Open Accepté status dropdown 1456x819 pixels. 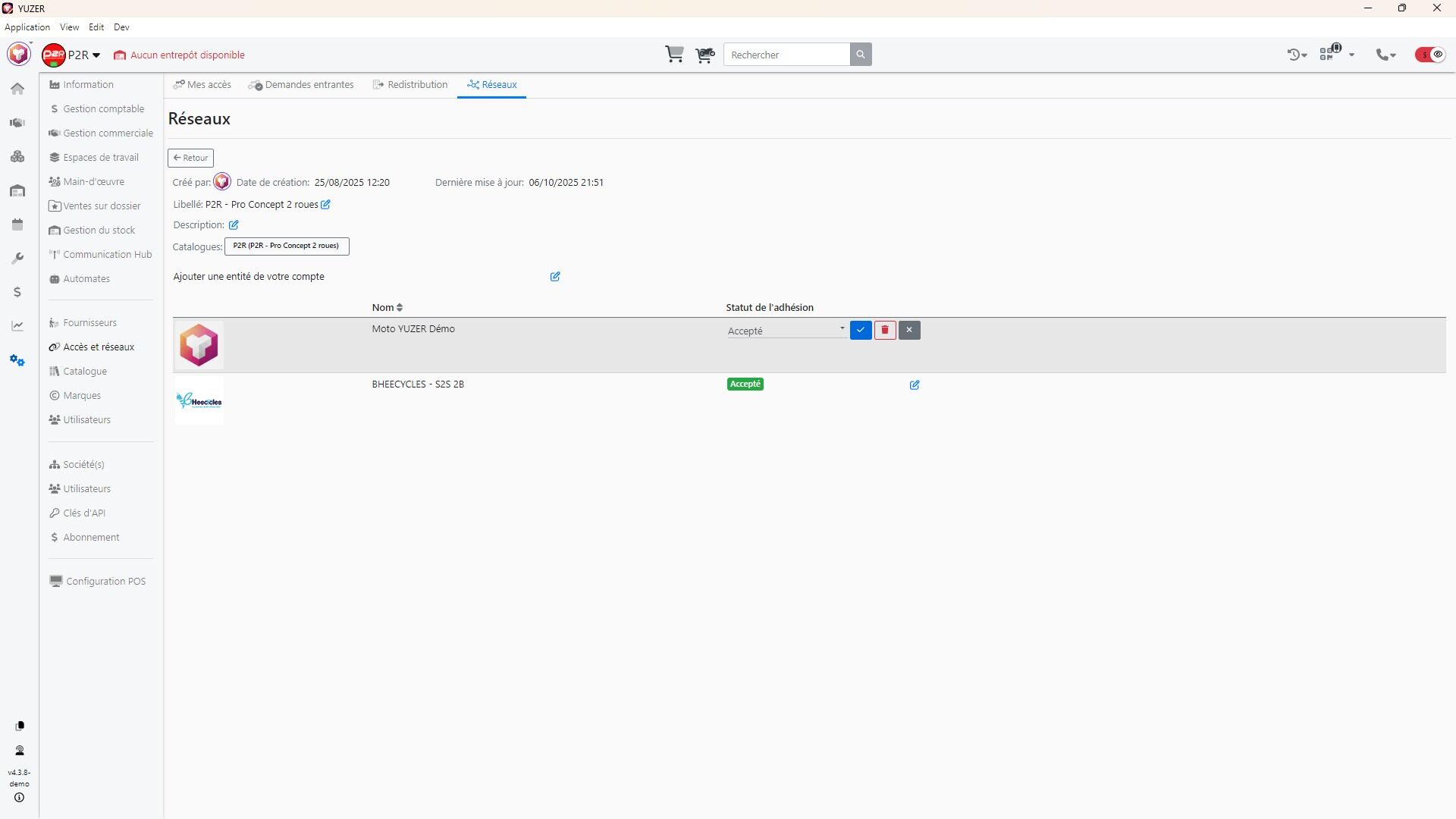(x=786, y=331)
